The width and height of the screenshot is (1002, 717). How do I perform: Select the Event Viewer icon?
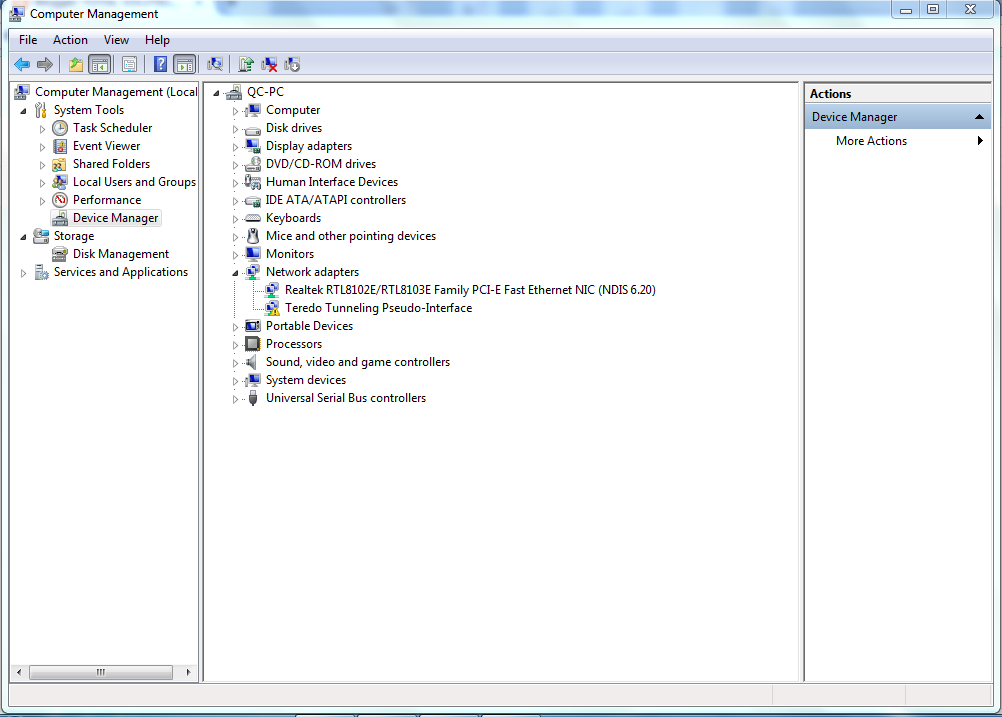[x=60, y=146]
